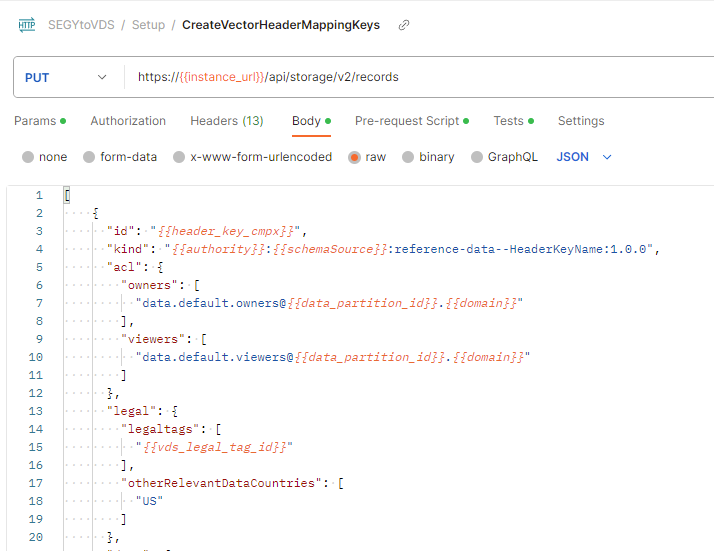Open the Tests tab
Screen dimensions: 714x551
[x=514, y=121]
